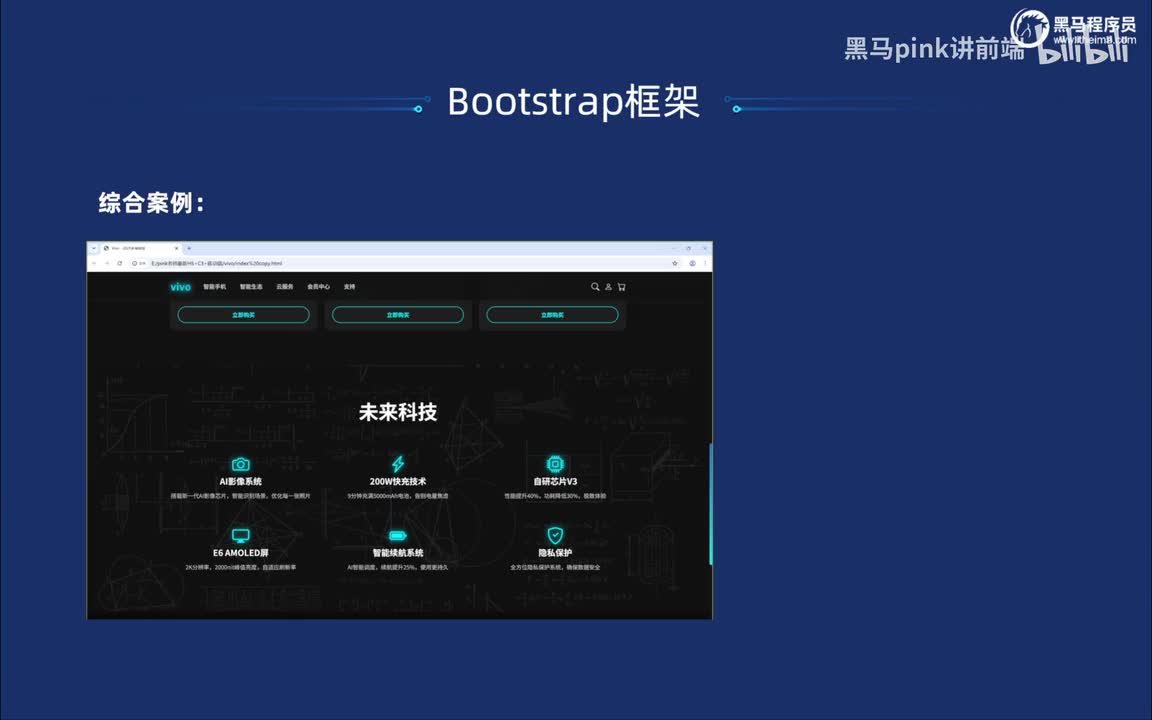
Task: Click the 综合案例 label
Action: pos(151,203)
